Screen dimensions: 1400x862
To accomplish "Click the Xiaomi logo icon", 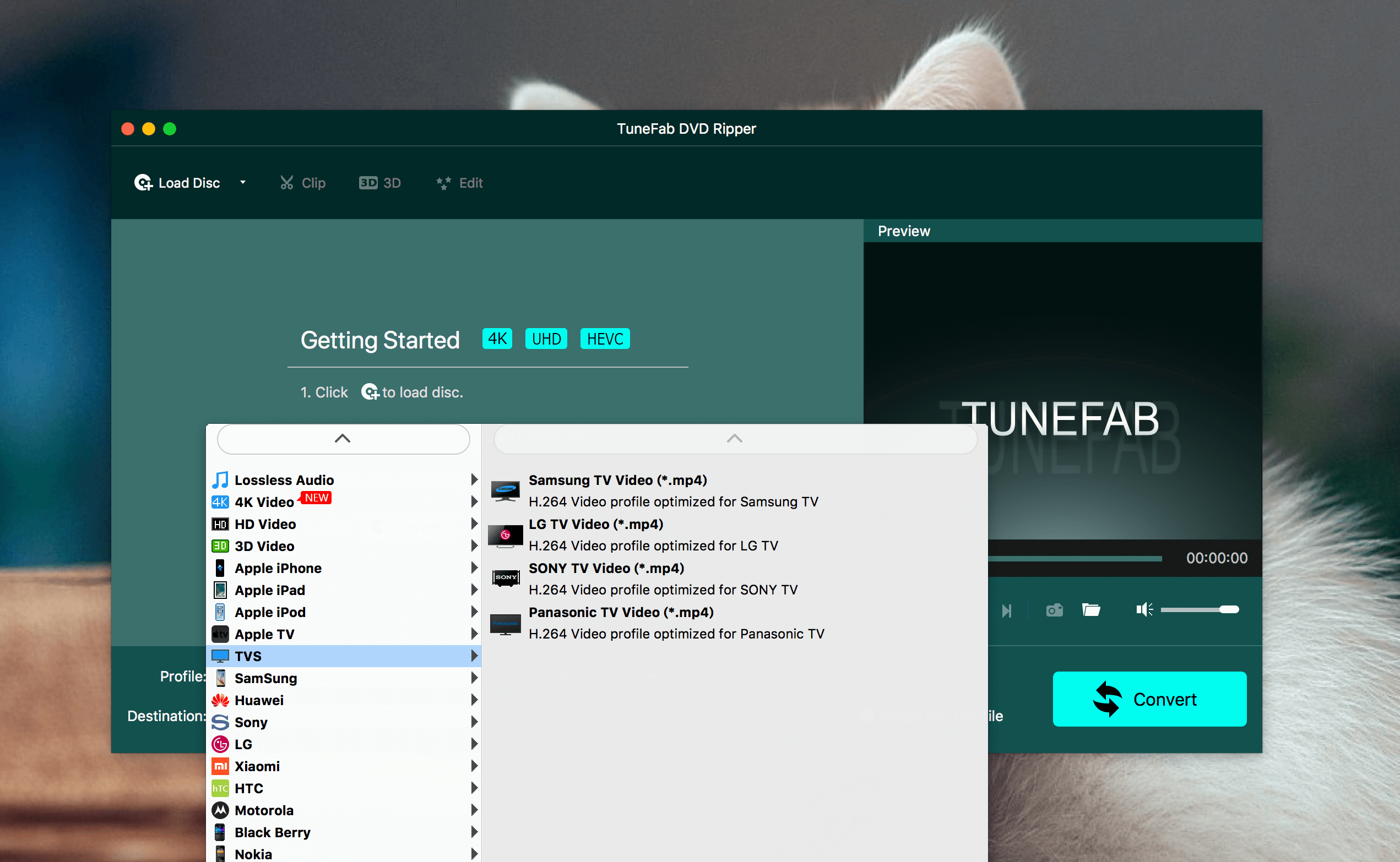I will (x=220, y=766).
